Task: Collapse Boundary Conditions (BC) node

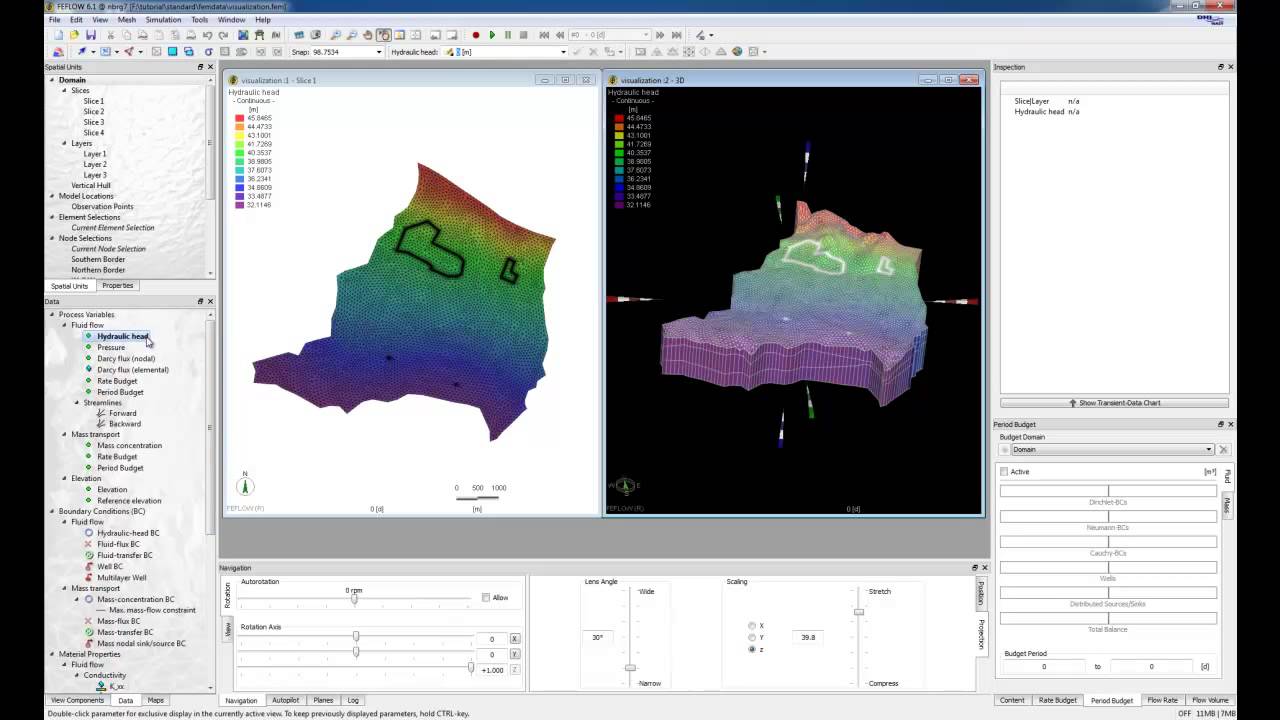Action: point(52,511)
